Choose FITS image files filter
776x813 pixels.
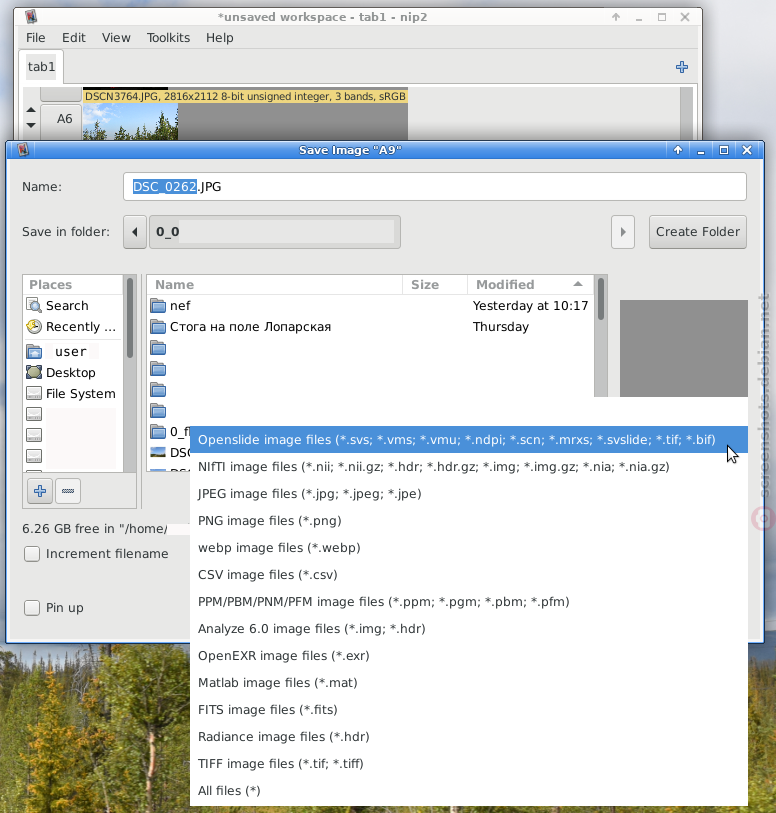469,709
